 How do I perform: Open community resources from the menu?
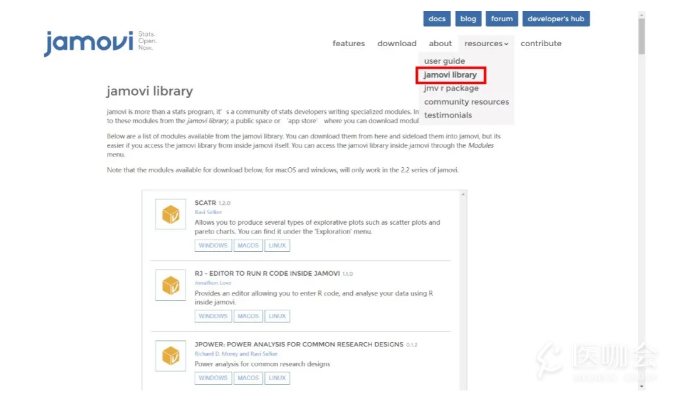pos(466,102)
